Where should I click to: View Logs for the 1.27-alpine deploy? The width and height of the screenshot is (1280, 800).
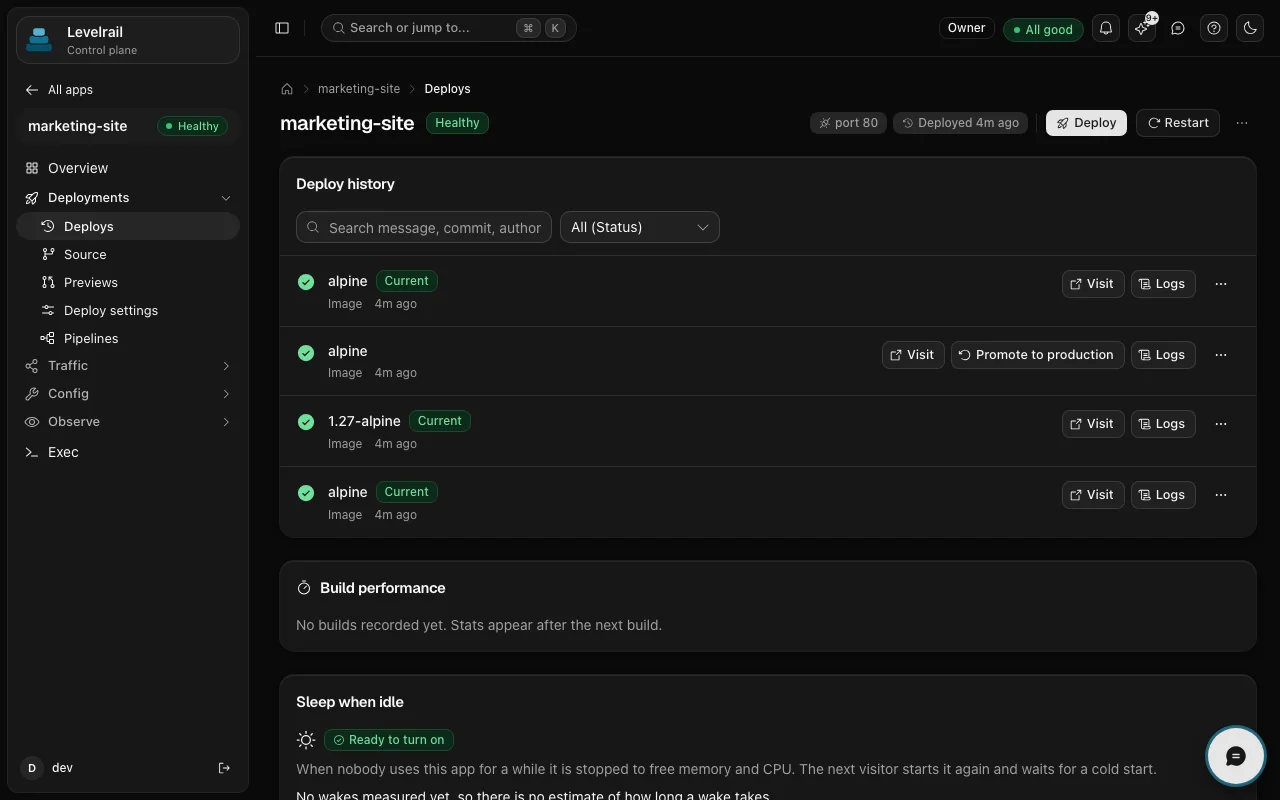[x=1163, y=424]
